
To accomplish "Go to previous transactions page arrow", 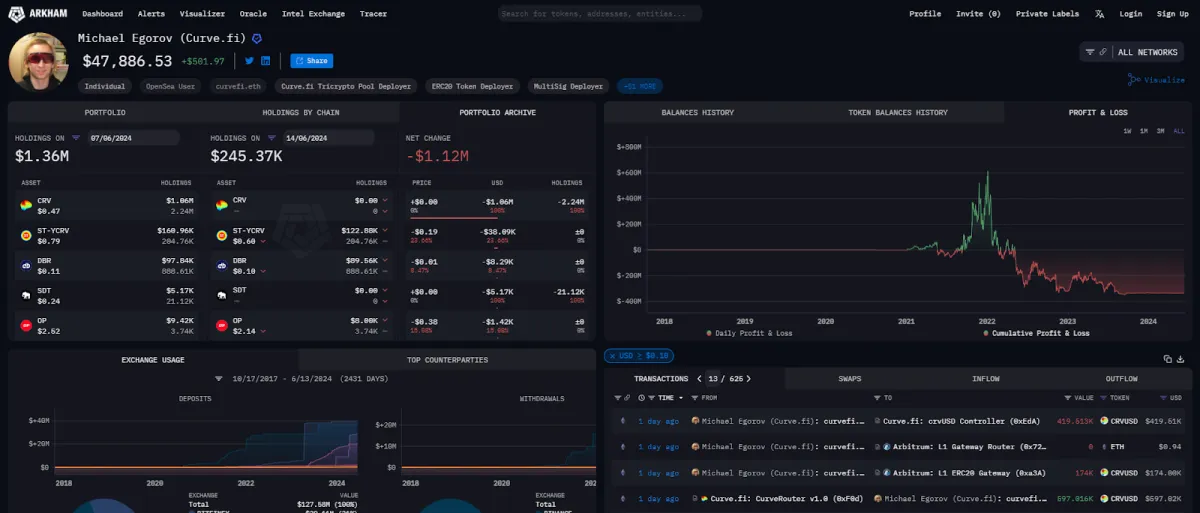I will 698,379.
